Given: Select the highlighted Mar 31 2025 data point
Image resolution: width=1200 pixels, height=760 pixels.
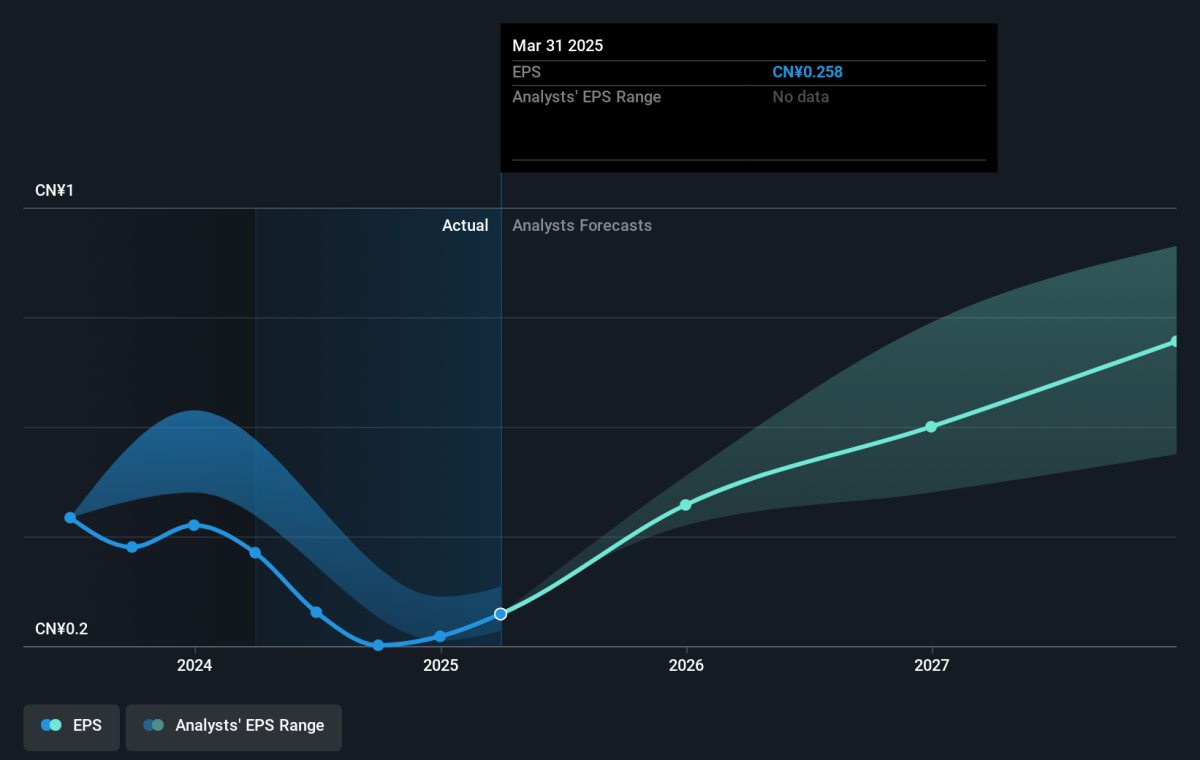Looking at the screenshot, I should (500, 614).
